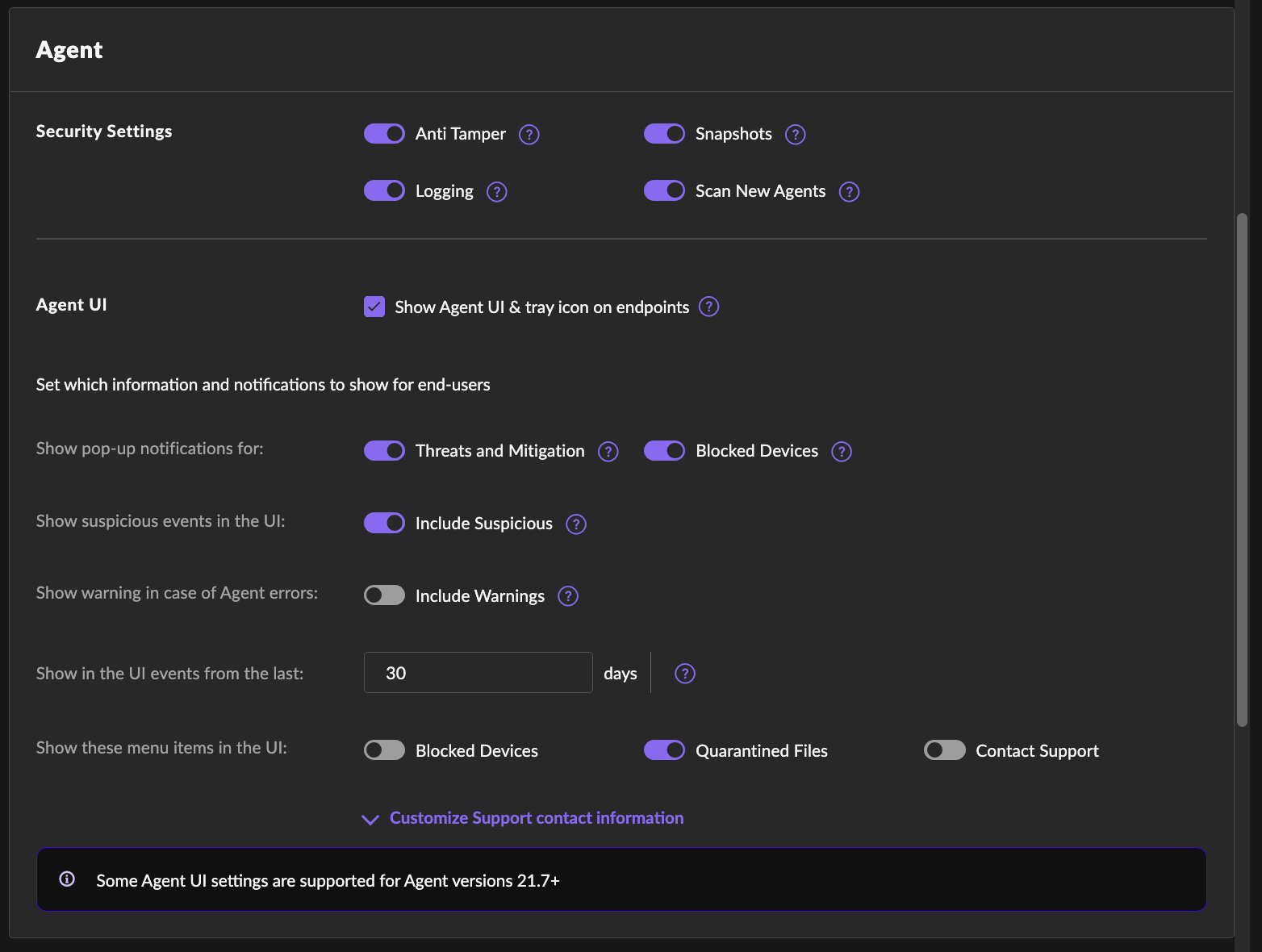Click the help icon next to Anti Tamper
This screenshot has width=1262, height=952.
tap(529, 135)
